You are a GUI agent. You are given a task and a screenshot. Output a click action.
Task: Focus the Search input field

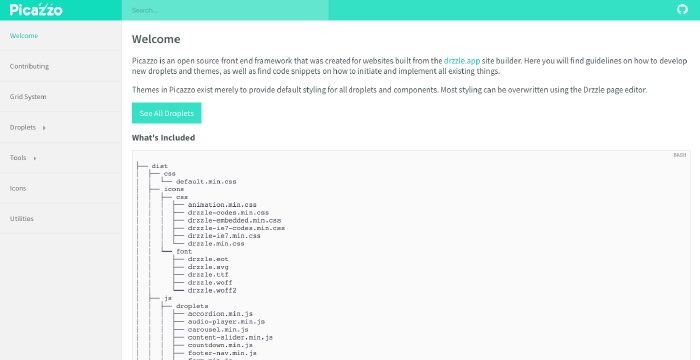225,10
